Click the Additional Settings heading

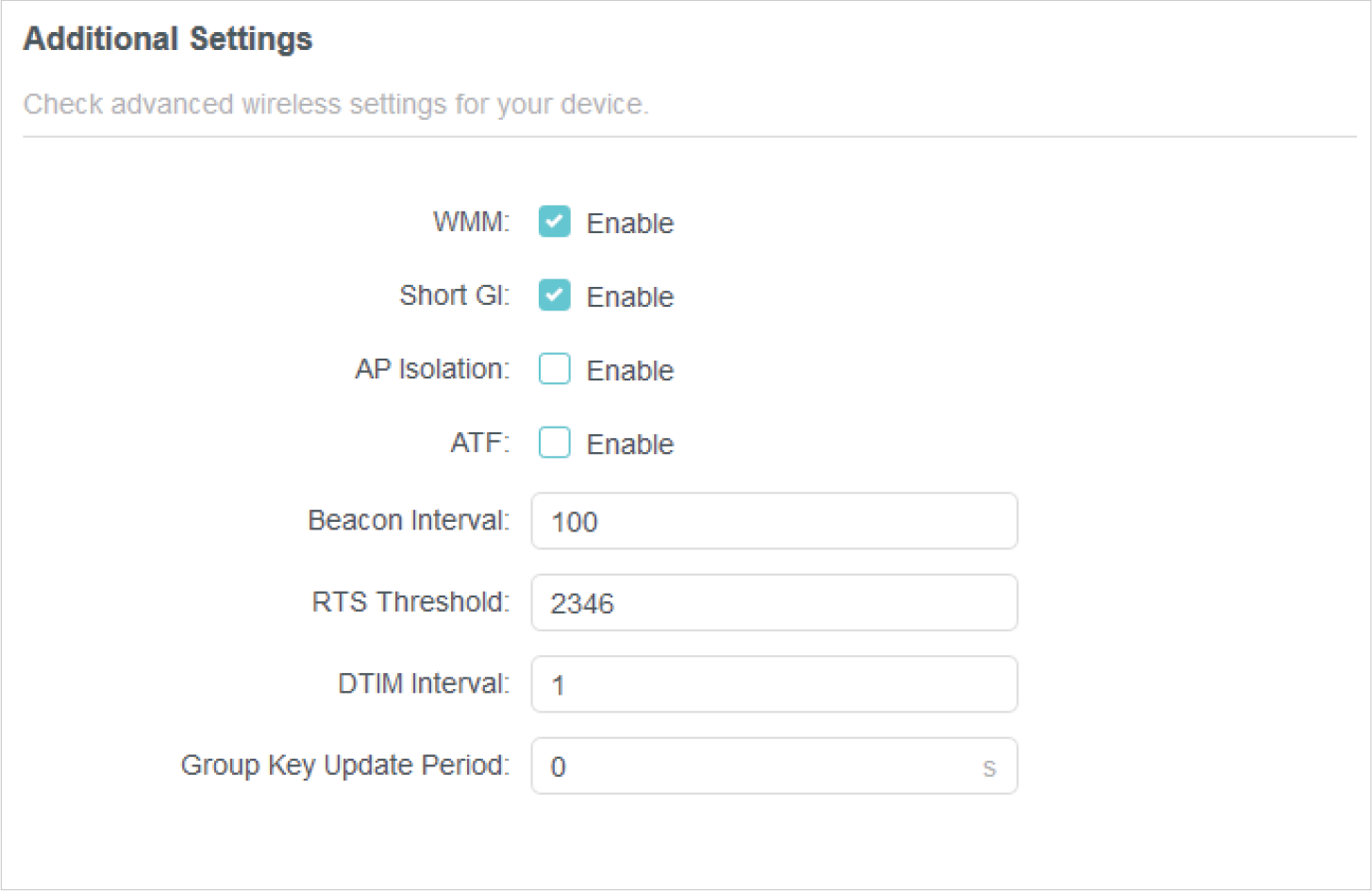coord(168,40)
